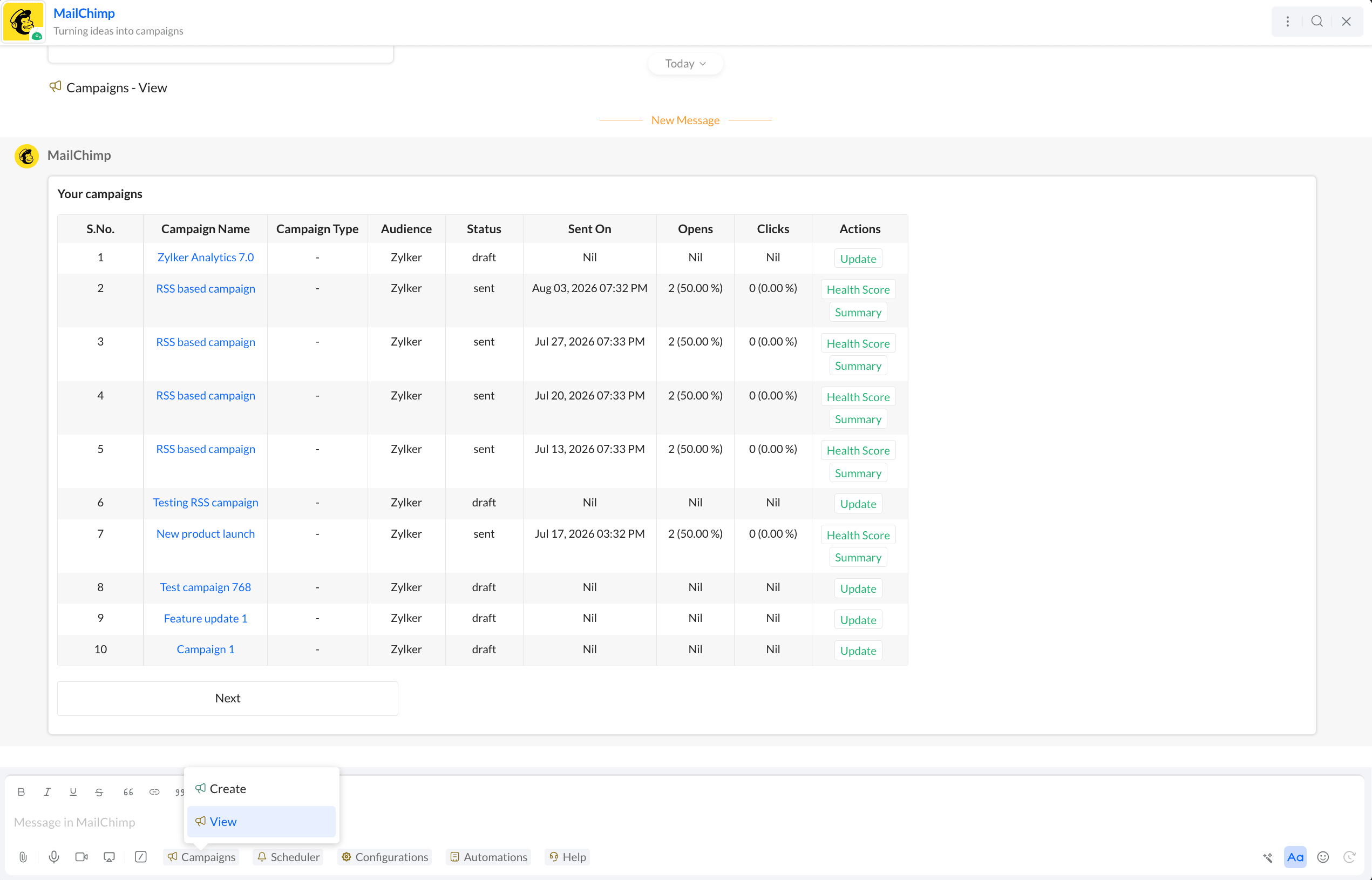
Task: Open the slash commands icon
Action: pos(140,857)
